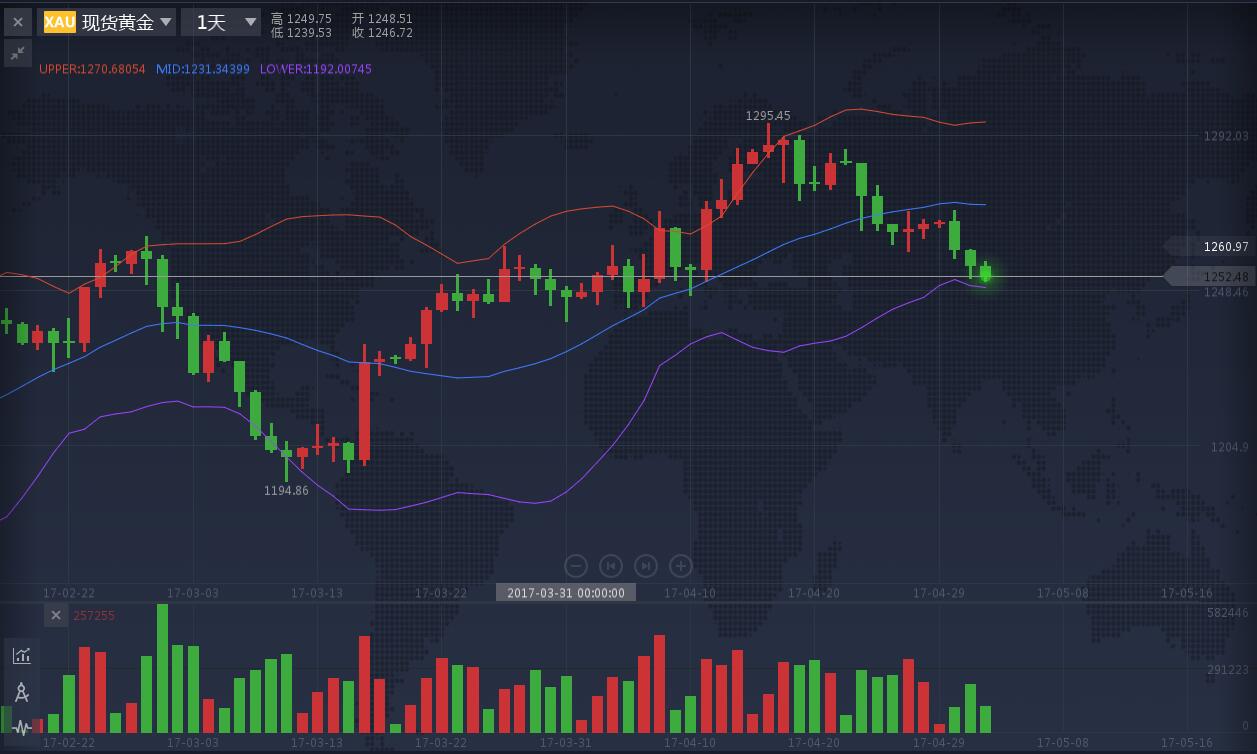Close the volume indicator panel
Viewport: 1257px width, 754px height.
[x=56, y=616]
